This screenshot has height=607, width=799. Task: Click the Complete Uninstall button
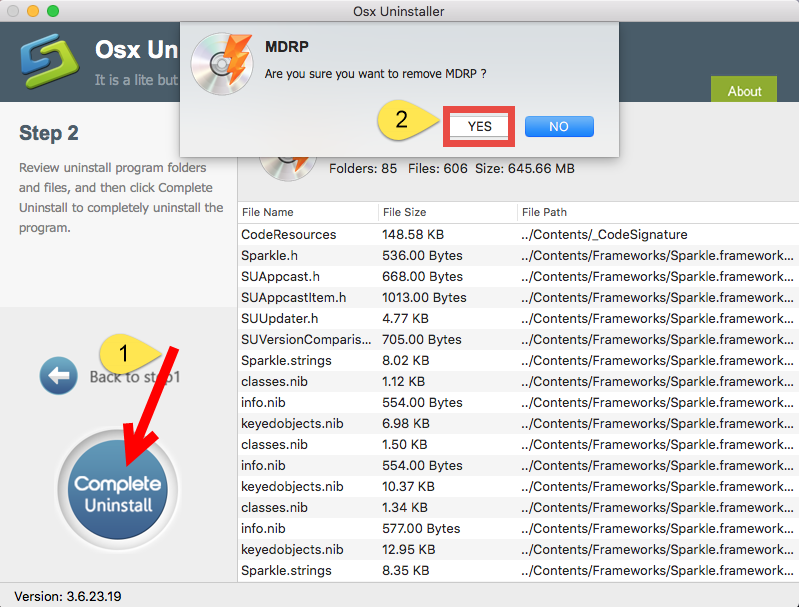(118, 490)
